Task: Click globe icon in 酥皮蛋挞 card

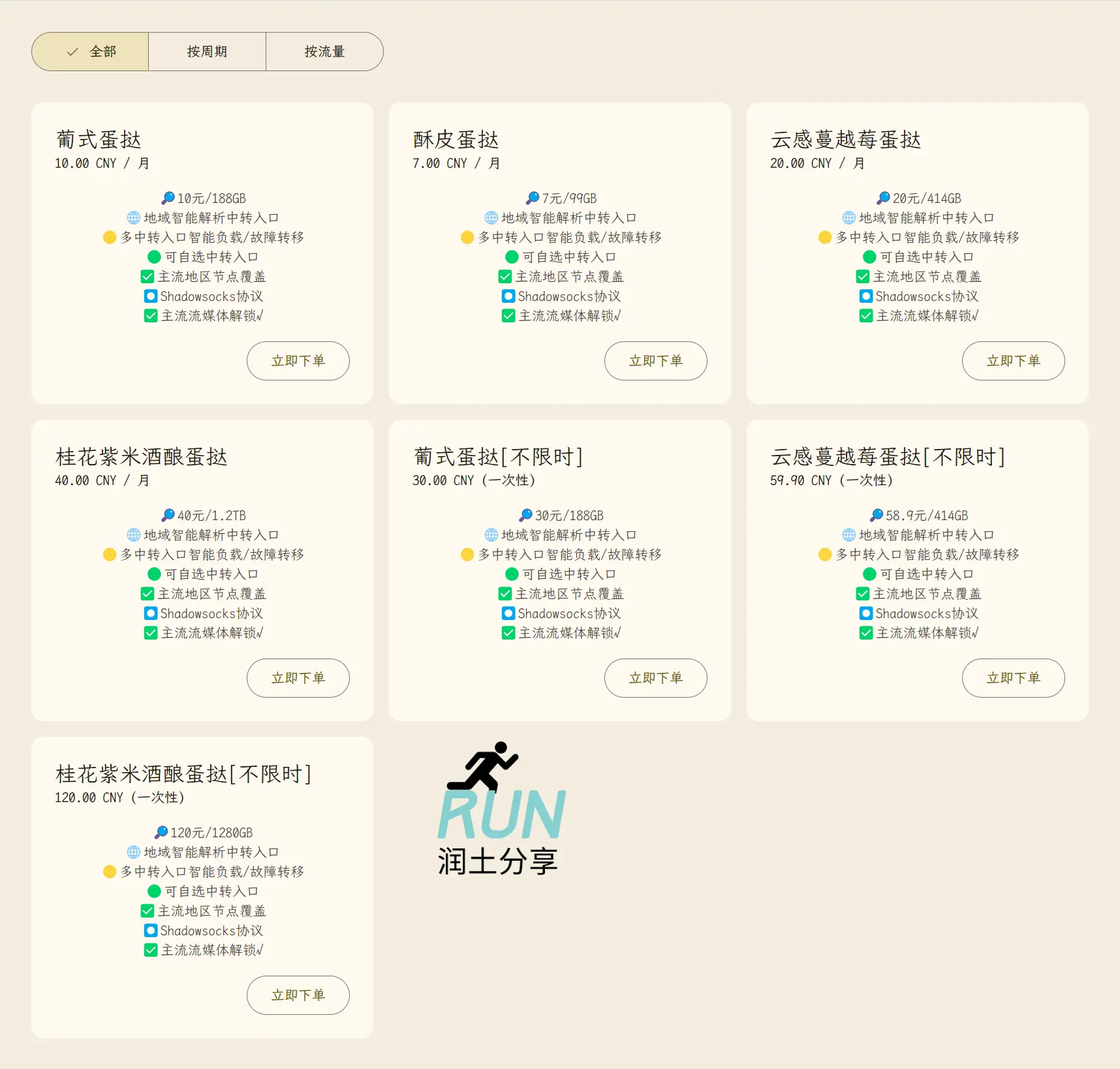Action: point(491,217)
